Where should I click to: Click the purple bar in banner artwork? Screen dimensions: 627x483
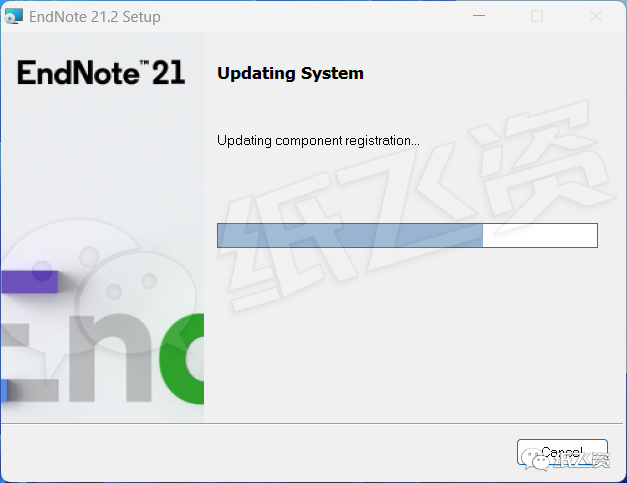point(29,282)
